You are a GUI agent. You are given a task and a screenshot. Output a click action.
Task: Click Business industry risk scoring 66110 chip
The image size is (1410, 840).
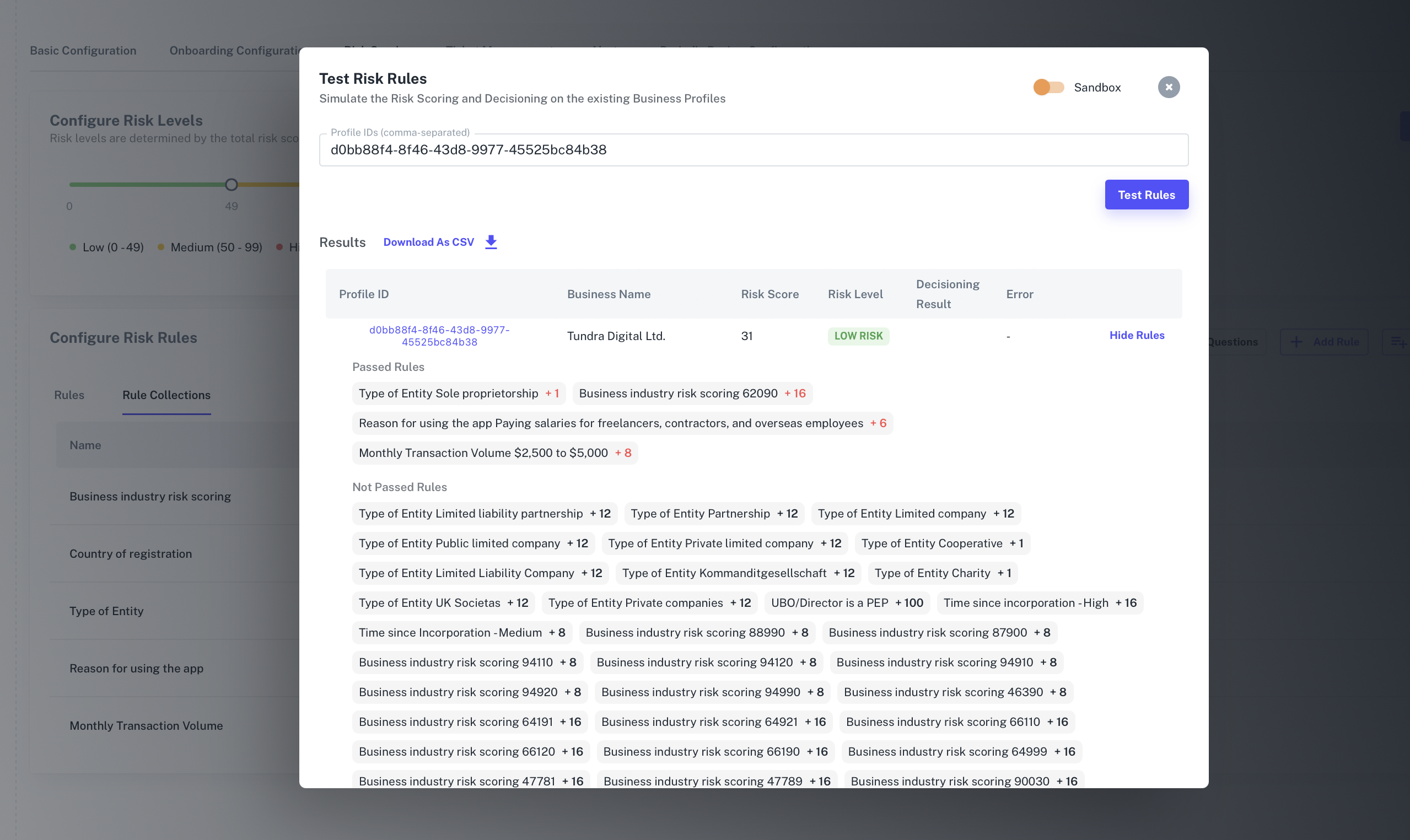[x=956, y=722]
